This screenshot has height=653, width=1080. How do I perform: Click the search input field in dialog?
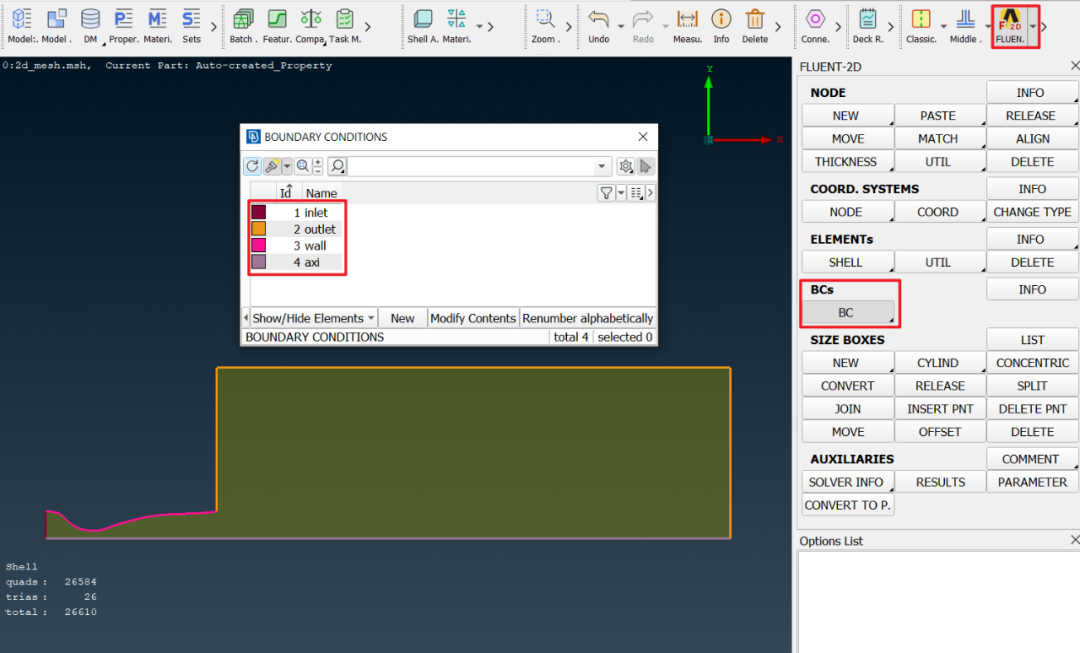(470, 166)
